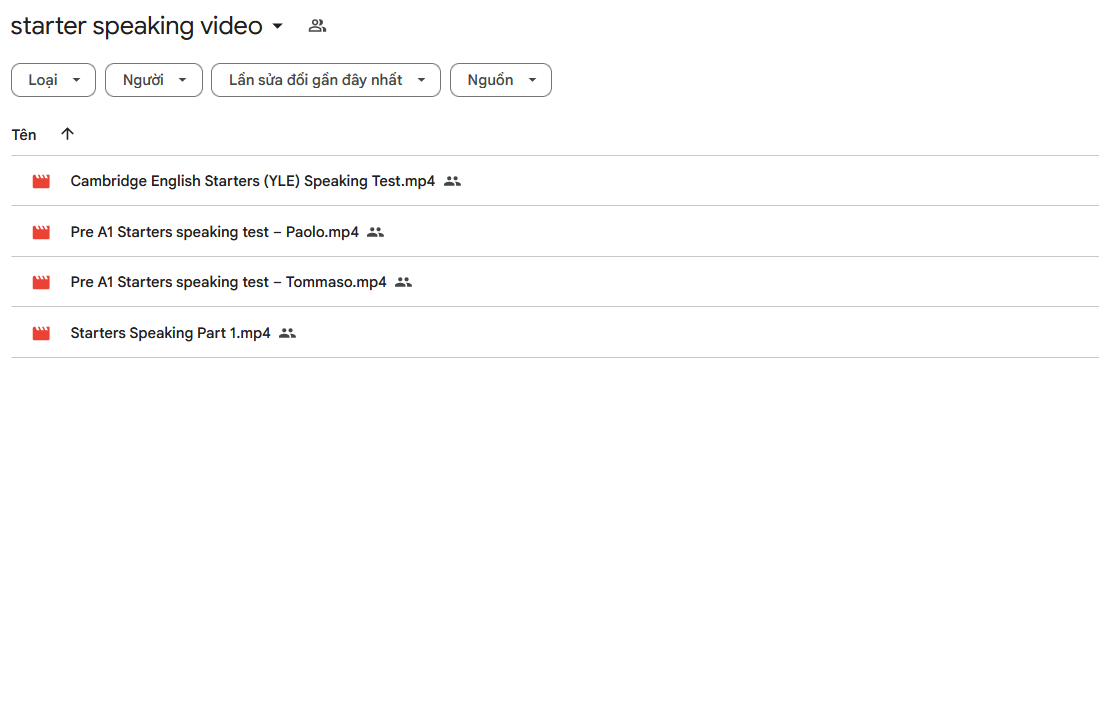Open the Loại filter dropdown
The image size is (1099, 703).
tap(53, 80)
